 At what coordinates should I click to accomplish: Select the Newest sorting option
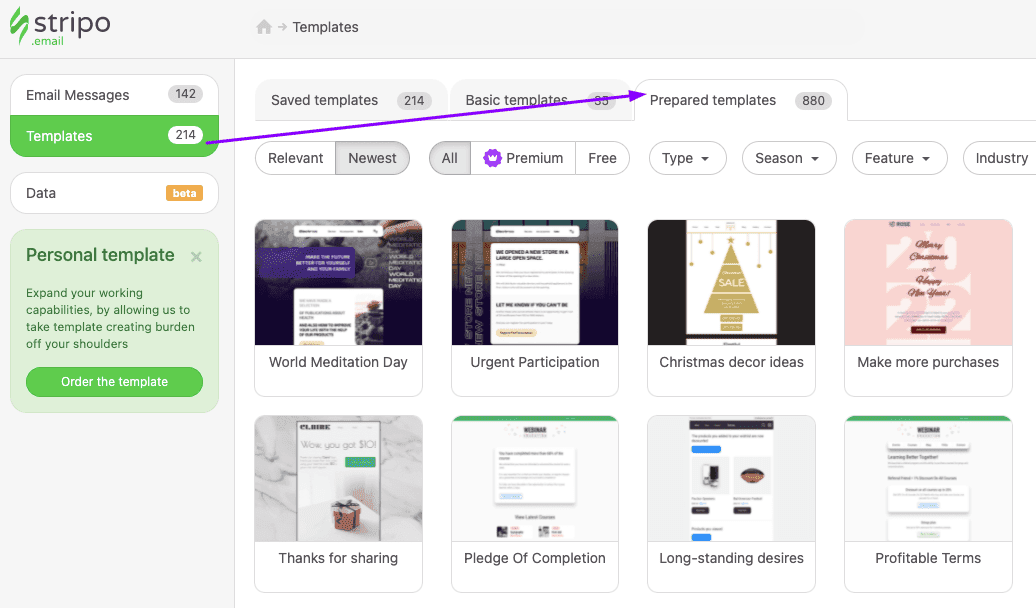[x=372, y=158]
